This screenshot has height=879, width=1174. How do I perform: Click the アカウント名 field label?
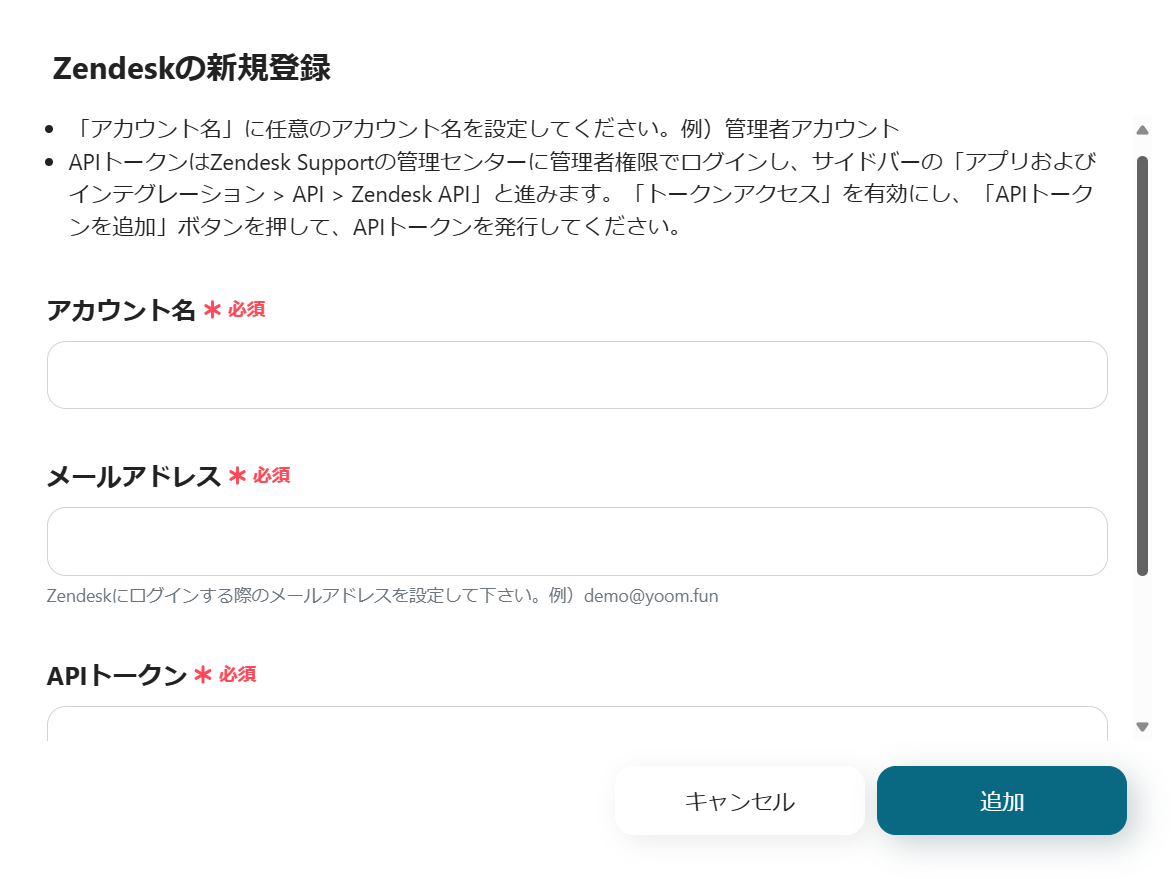(x=121, y=310)
